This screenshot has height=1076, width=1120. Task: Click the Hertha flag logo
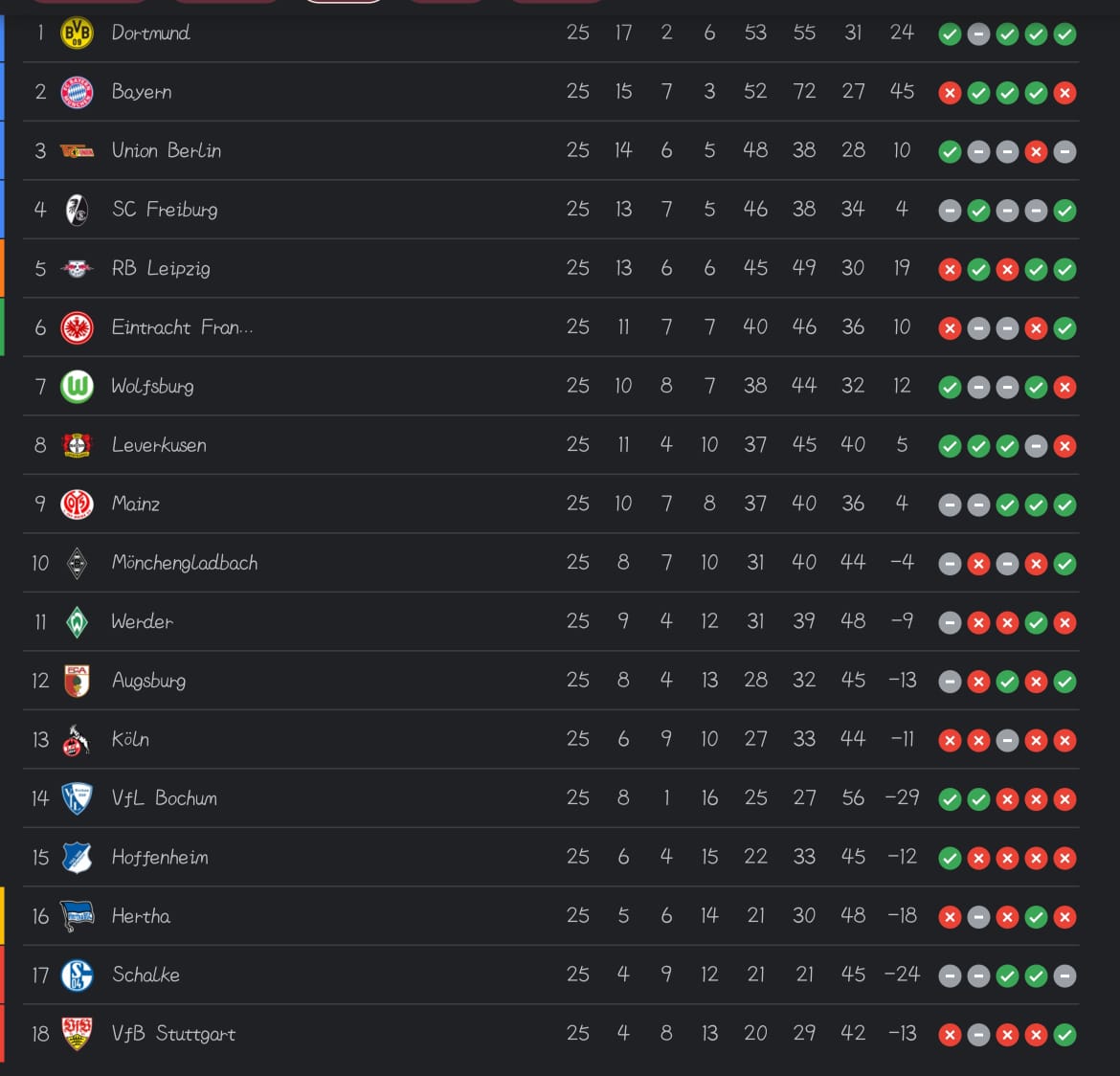(77, 916)
